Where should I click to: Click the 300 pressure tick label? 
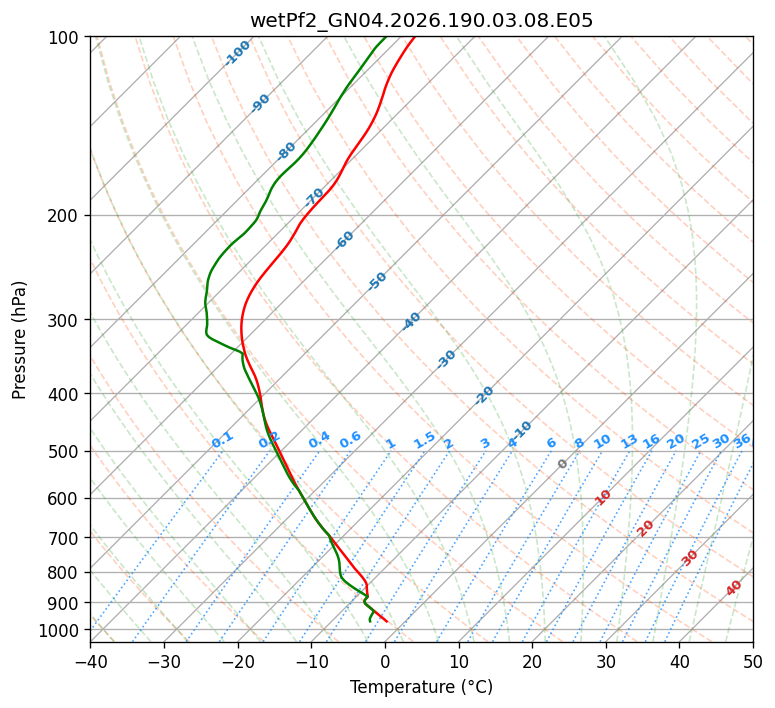(66, 320)
